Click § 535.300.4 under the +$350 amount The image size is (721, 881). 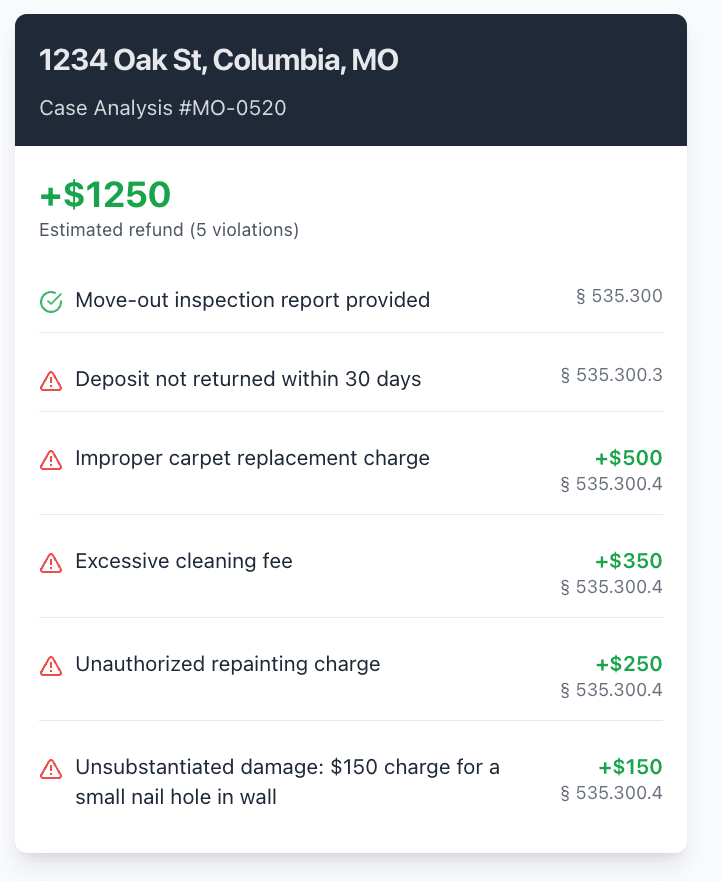click(x=611, y=587)
